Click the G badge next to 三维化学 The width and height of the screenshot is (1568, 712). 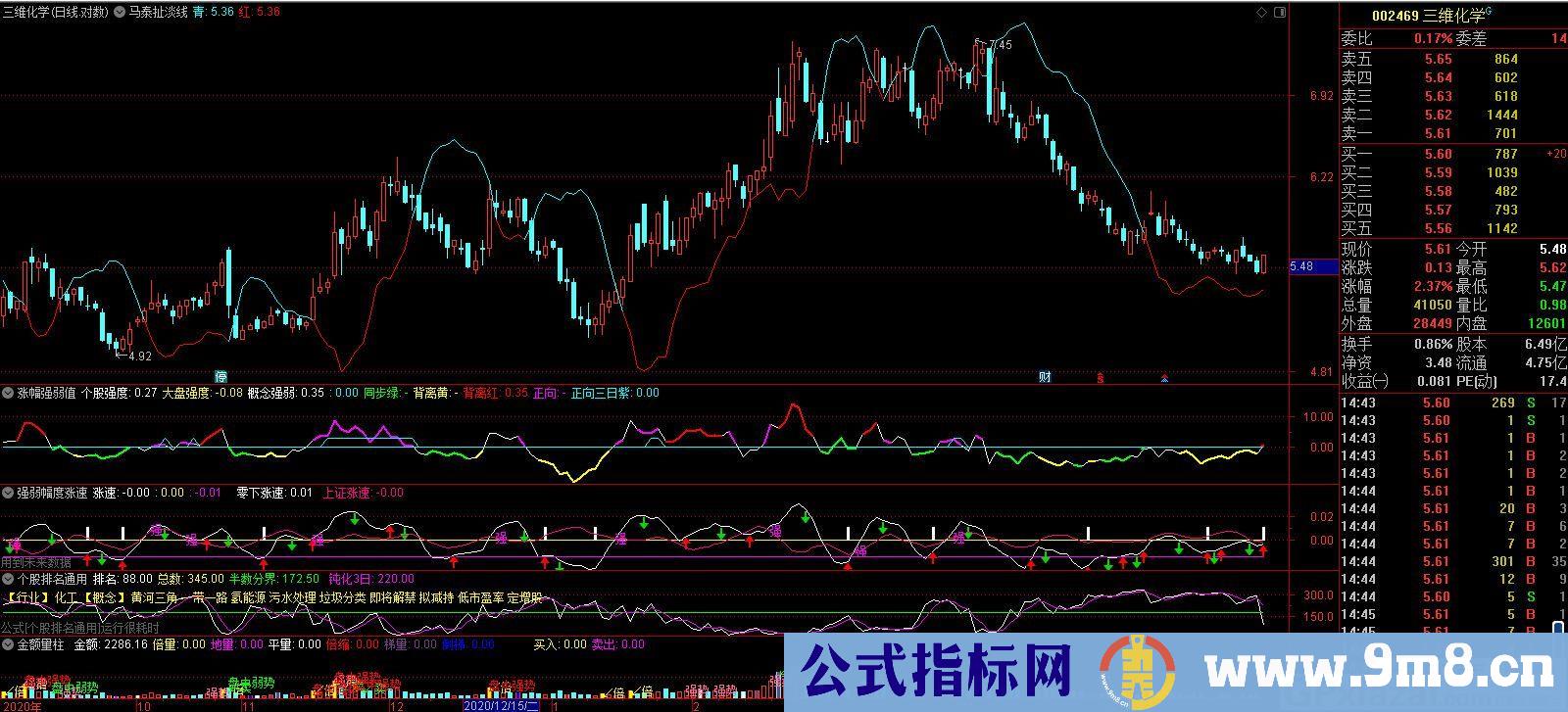click(1489, 12)
